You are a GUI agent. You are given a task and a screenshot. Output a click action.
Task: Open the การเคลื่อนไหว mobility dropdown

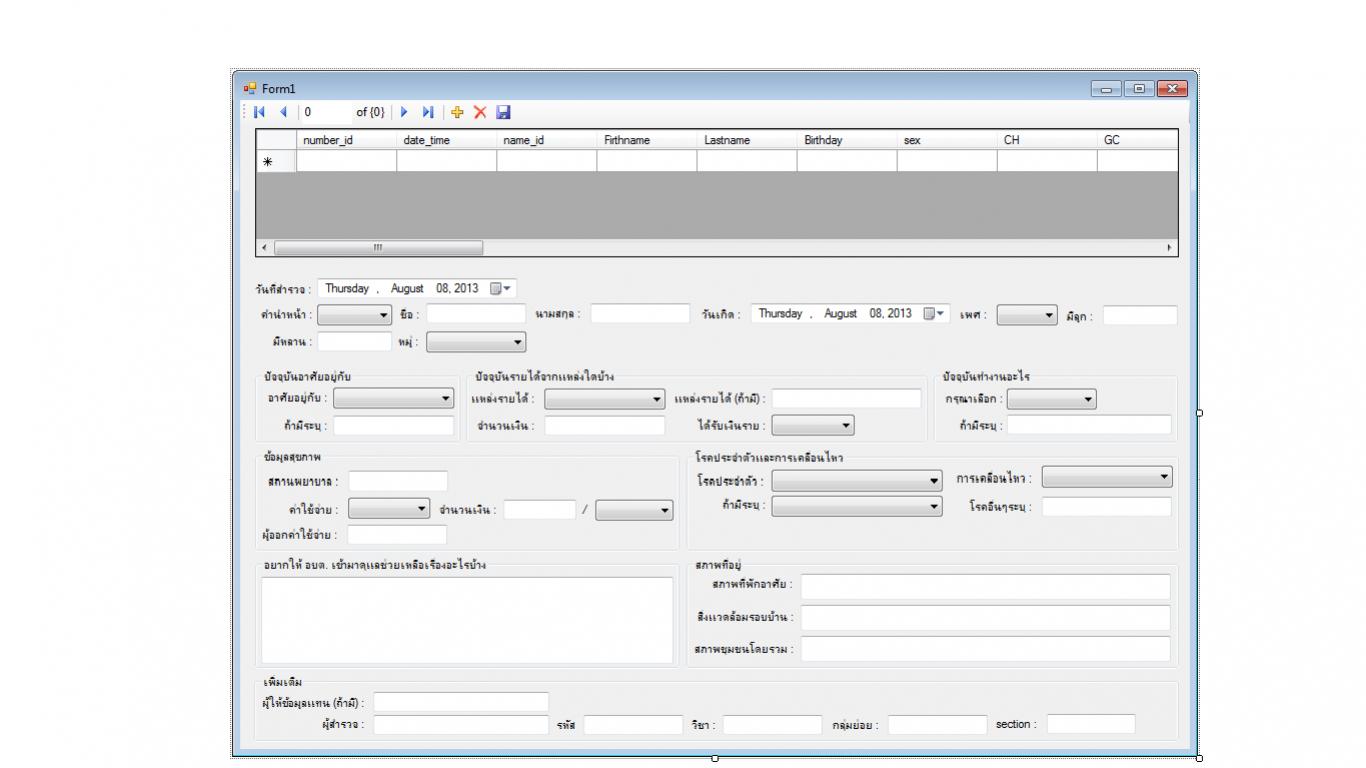pyautogui.click(x=1107, y=478)
